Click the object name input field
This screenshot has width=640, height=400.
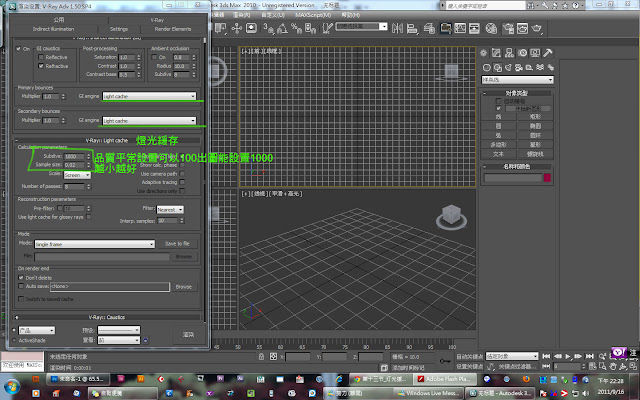click(x=513, y=178)
